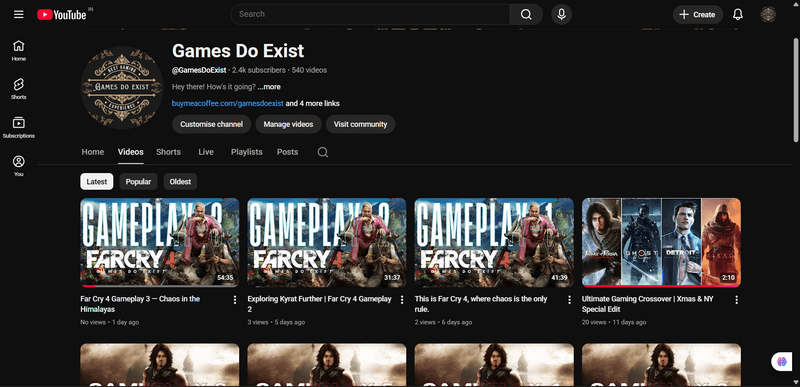Click 'No views • 1 day ago' text

110,322
